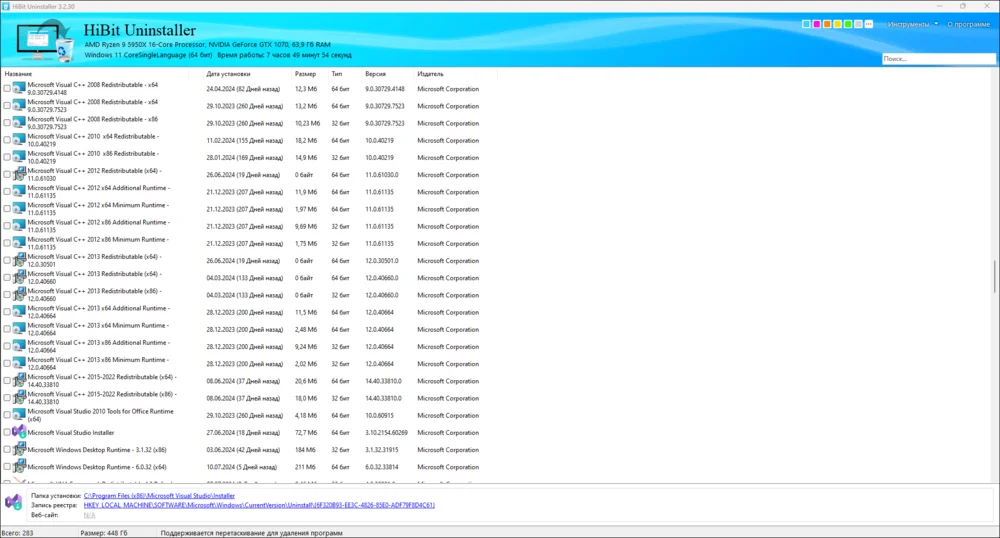Click the Visual C++ 2013 Redistributable (x86) 12.0.40660 icon
The height and width of the screenshot is (538, 1000).
click(x=19, y=294)
